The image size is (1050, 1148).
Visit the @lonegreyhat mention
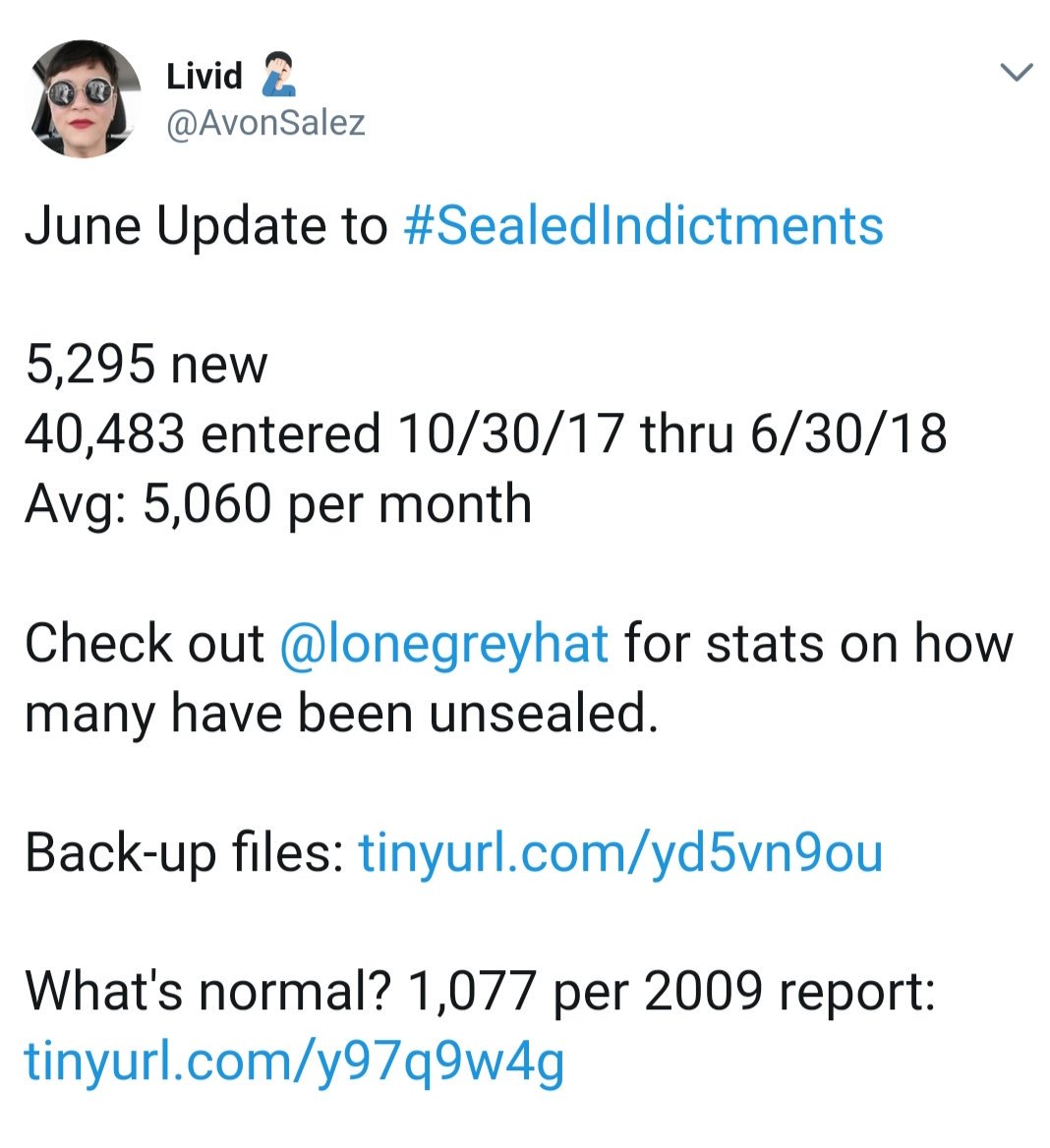(443, 644)
